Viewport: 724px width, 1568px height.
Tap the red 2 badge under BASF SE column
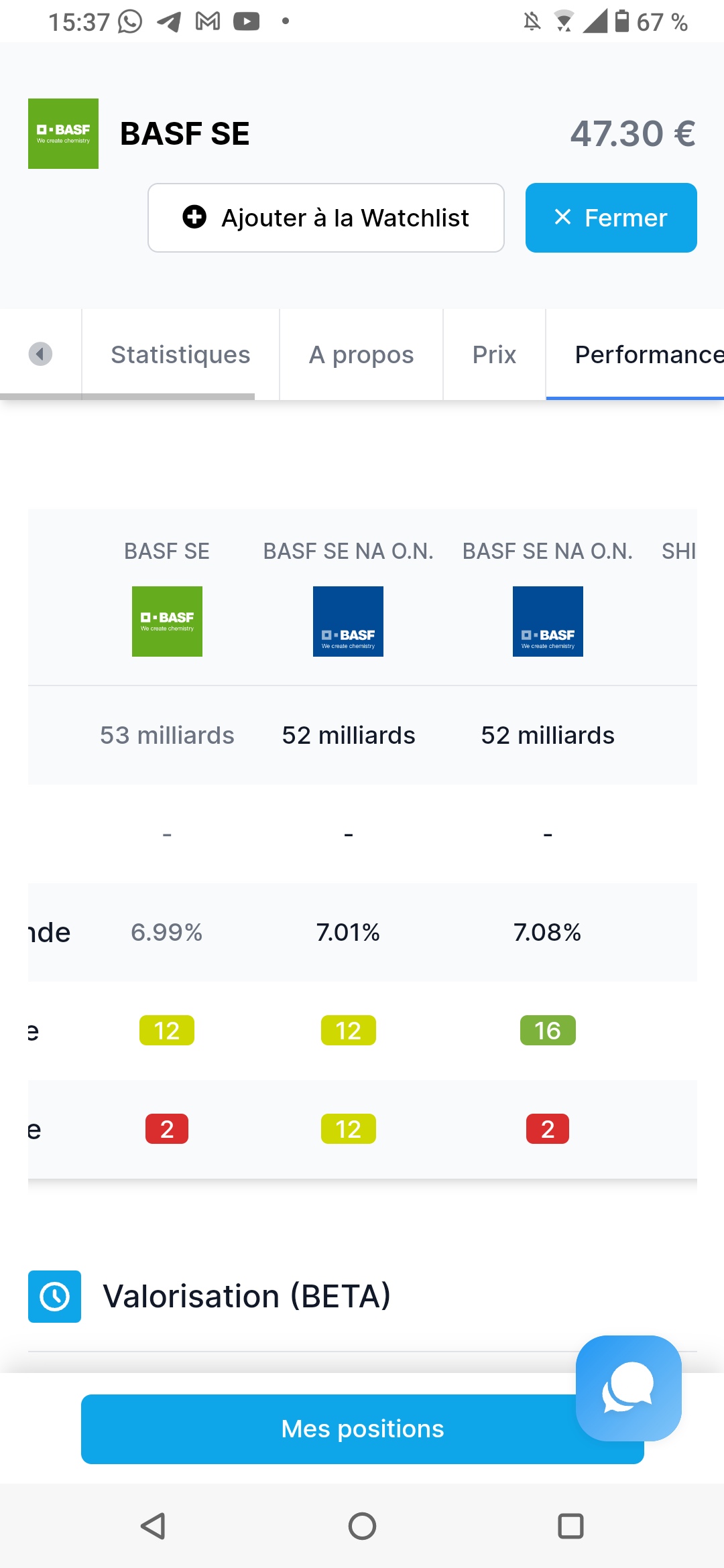(167, 1129)
